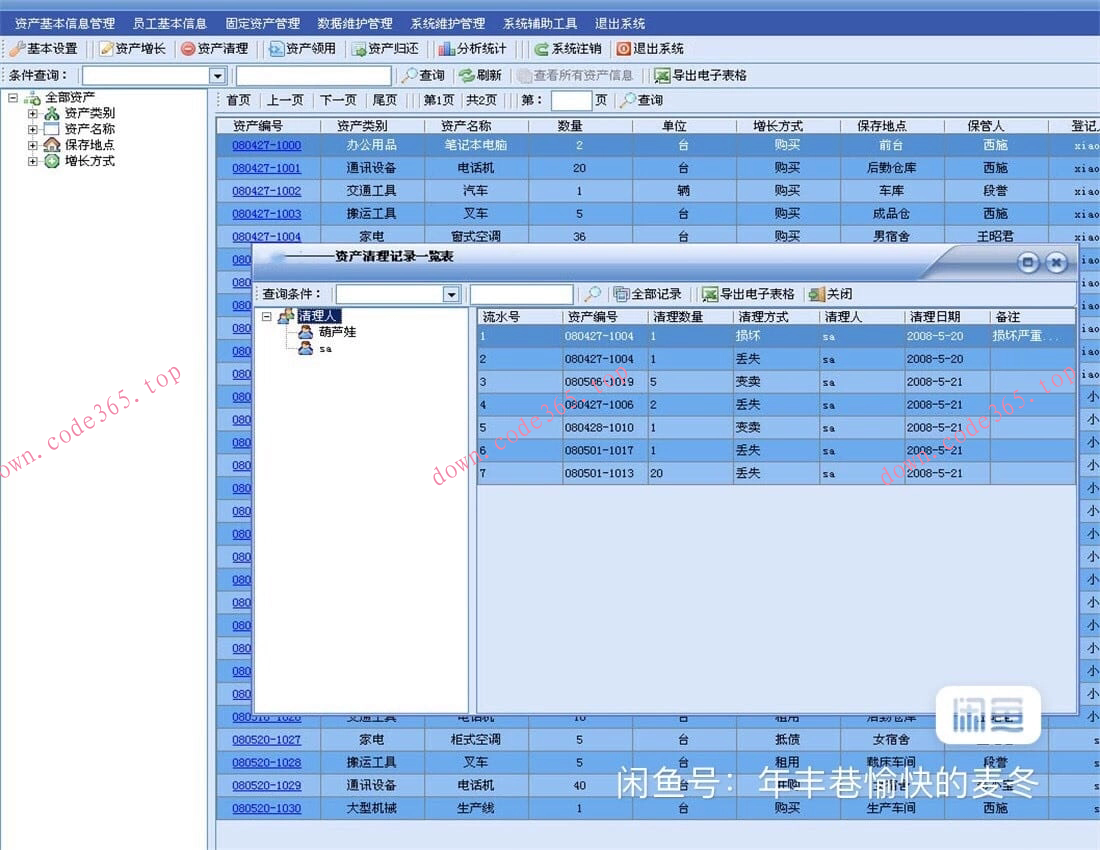The image size is (1100, 850).
Task: Collapse the 清理人 tree node
Action: pyautogui.click(x=267, y=316)
